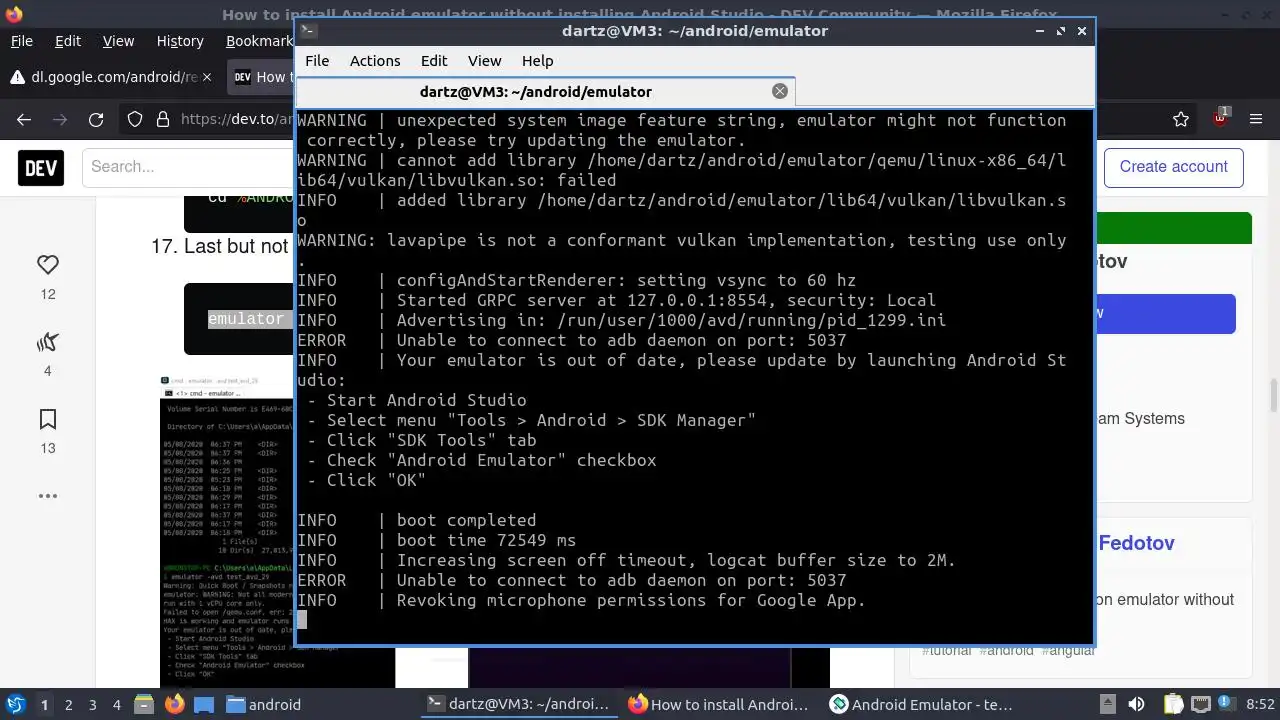Screen dimensions: 1280x720
Task: Switch to workspace 3 in pager
Action: click(93, 704)
